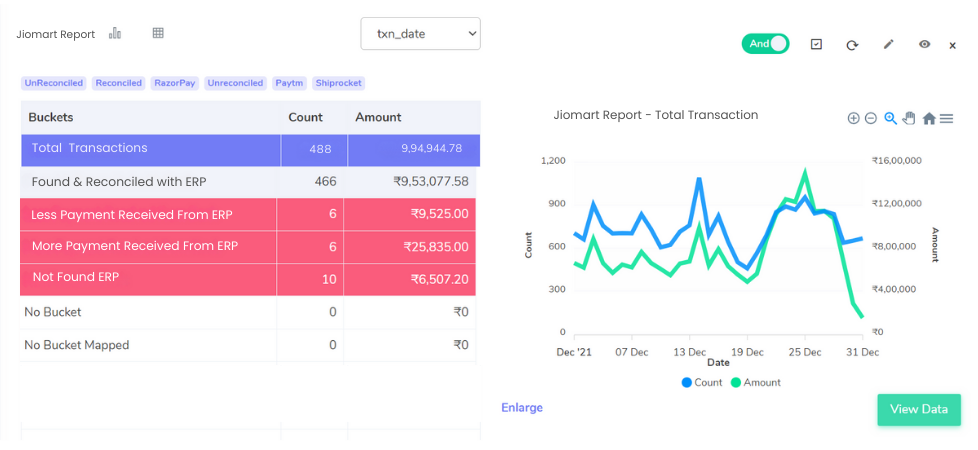Select the No Bucket row
The width and height of the screenshot is (978, 450).
(248, 313)
